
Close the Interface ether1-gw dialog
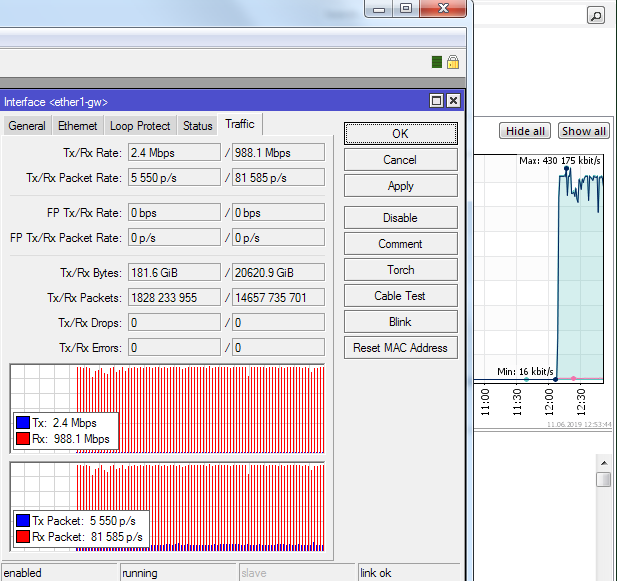click(x=453, y=101)
